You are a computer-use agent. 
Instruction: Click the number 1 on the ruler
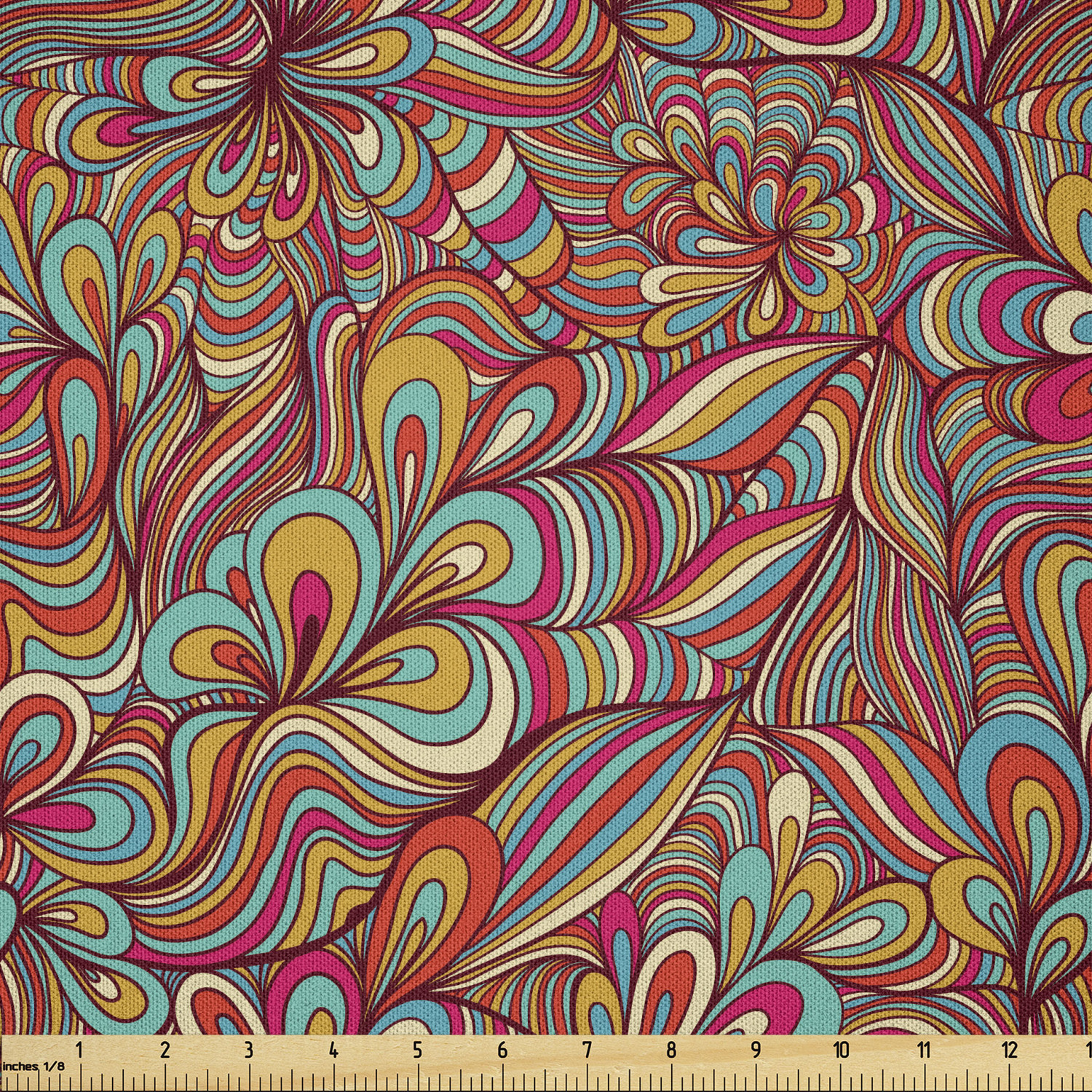tap(79, 1051)
